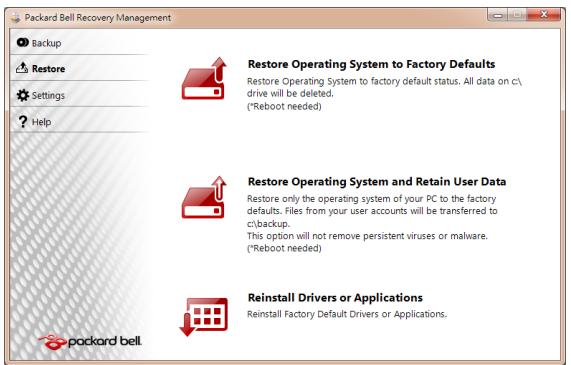Click the Settings gear icon
This screenshot has width=571, height=365.
point(23,95)
